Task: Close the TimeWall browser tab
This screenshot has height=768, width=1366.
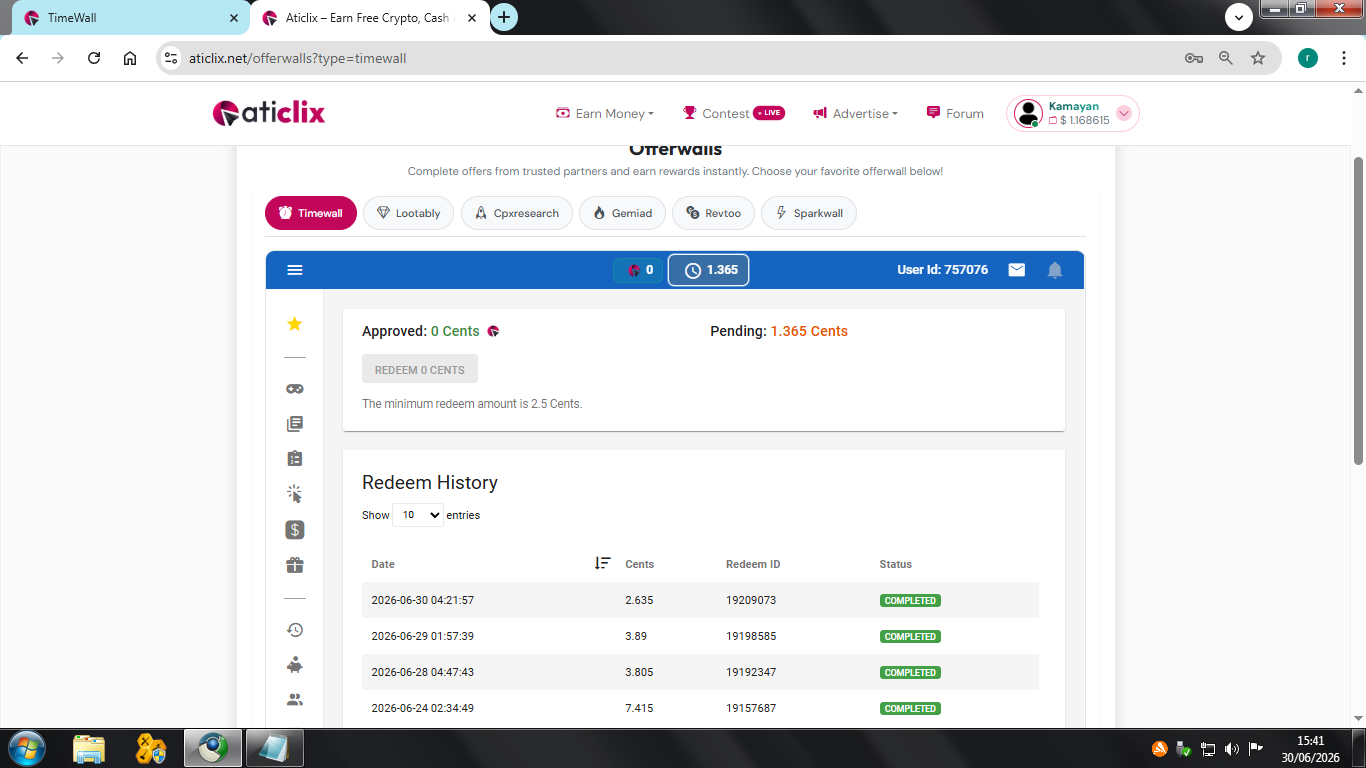Action: click(234, 18)
